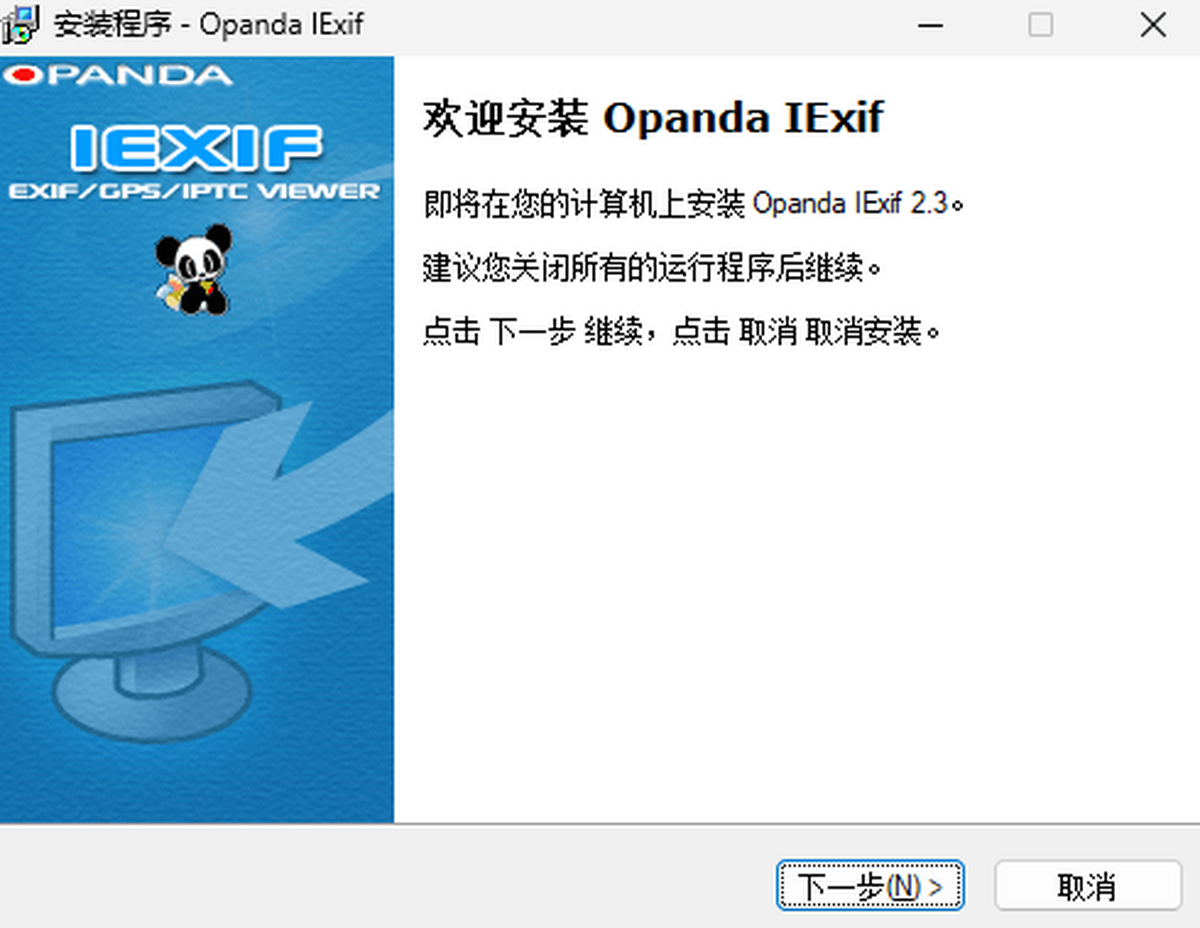Click the panda mascot icon
The image size is (1200, 928).
tap(194, 270)
